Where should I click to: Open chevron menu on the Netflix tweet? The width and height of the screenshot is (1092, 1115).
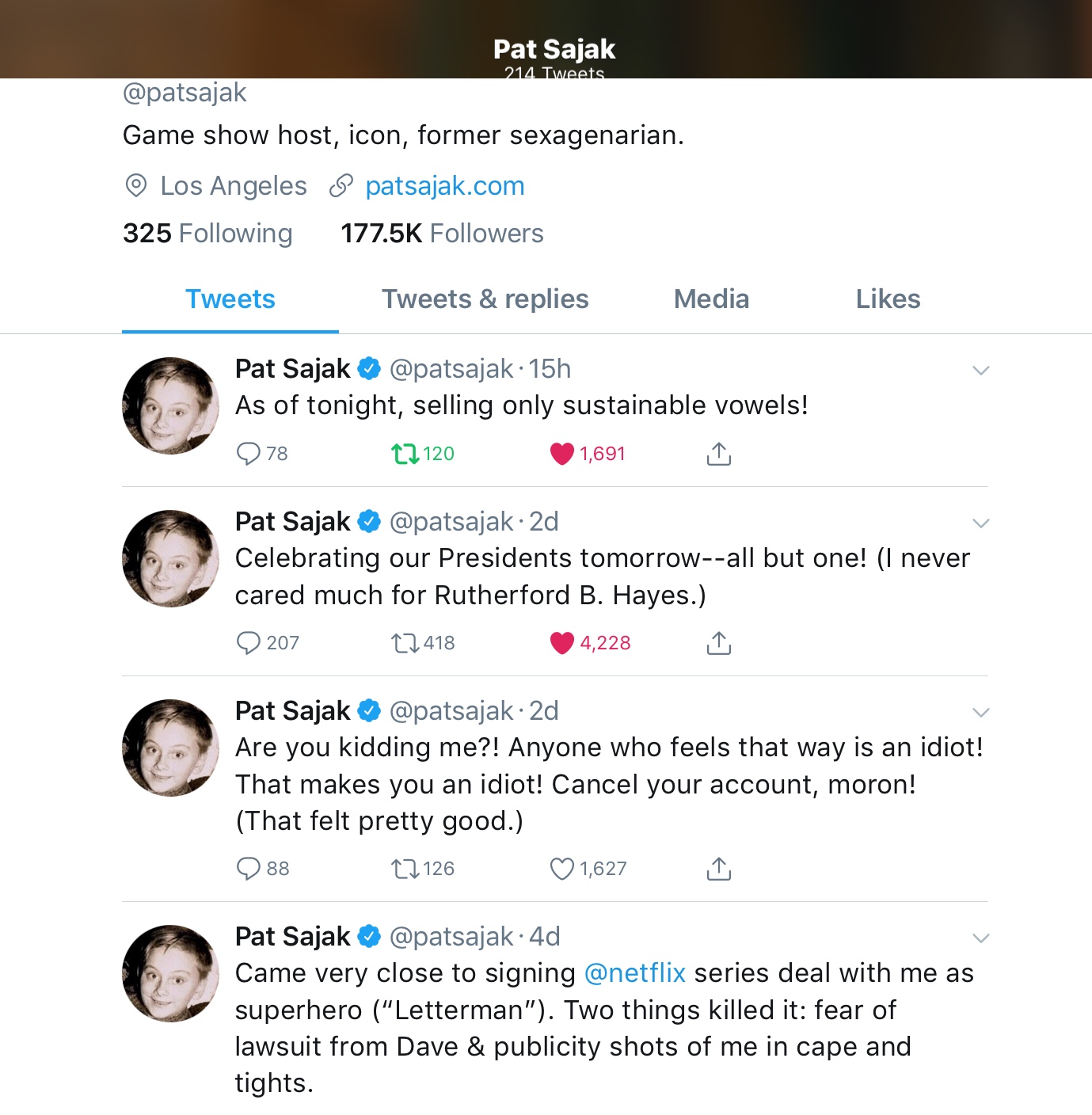click(x=980, y=938)
